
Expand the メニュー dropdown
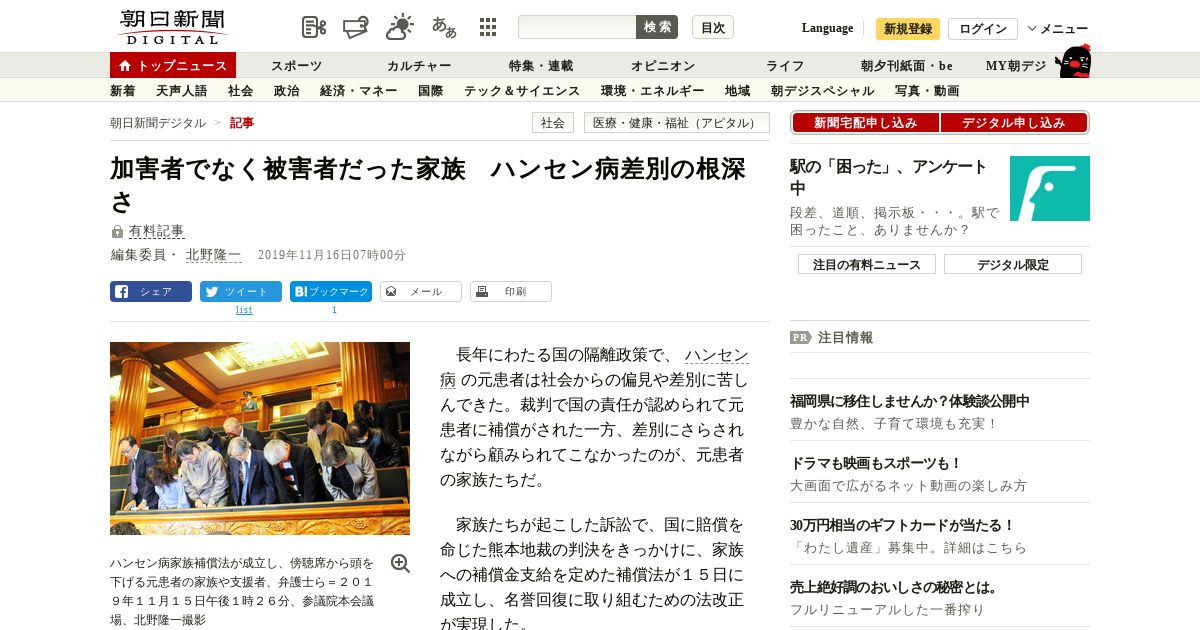click(x=1058, y=28)
